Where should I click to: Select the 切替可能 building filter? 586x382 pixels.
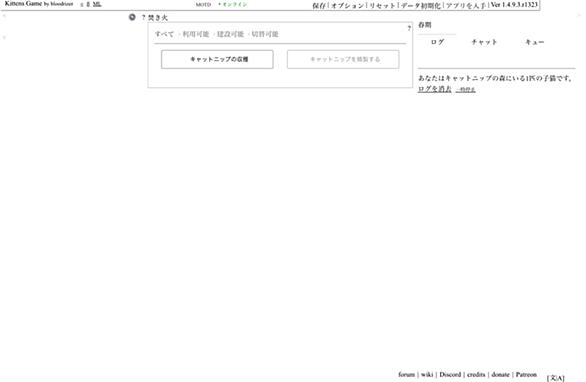(x=265, y=34)
